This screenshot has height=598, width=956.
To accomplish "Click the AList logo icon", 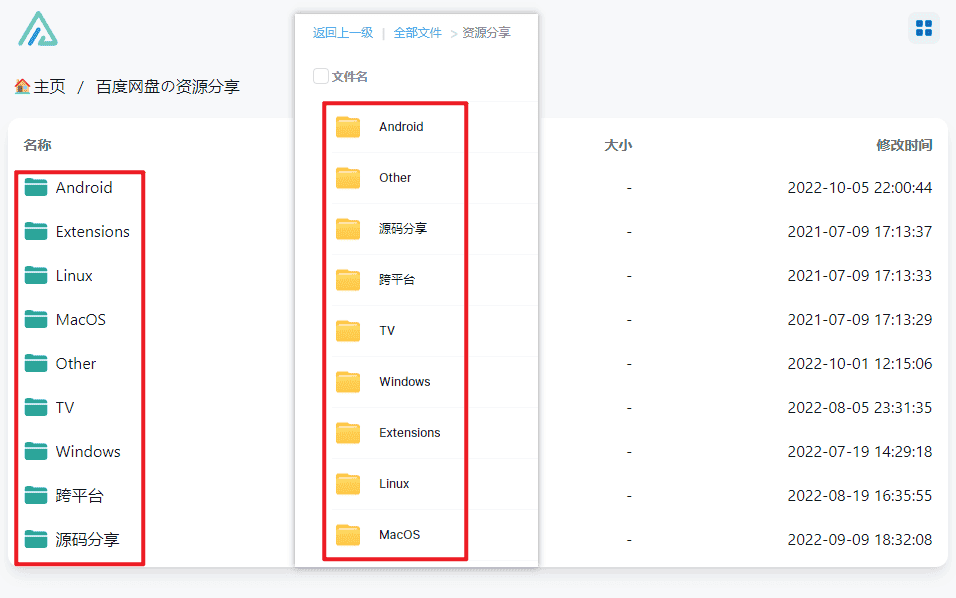I will click(38, 29).
